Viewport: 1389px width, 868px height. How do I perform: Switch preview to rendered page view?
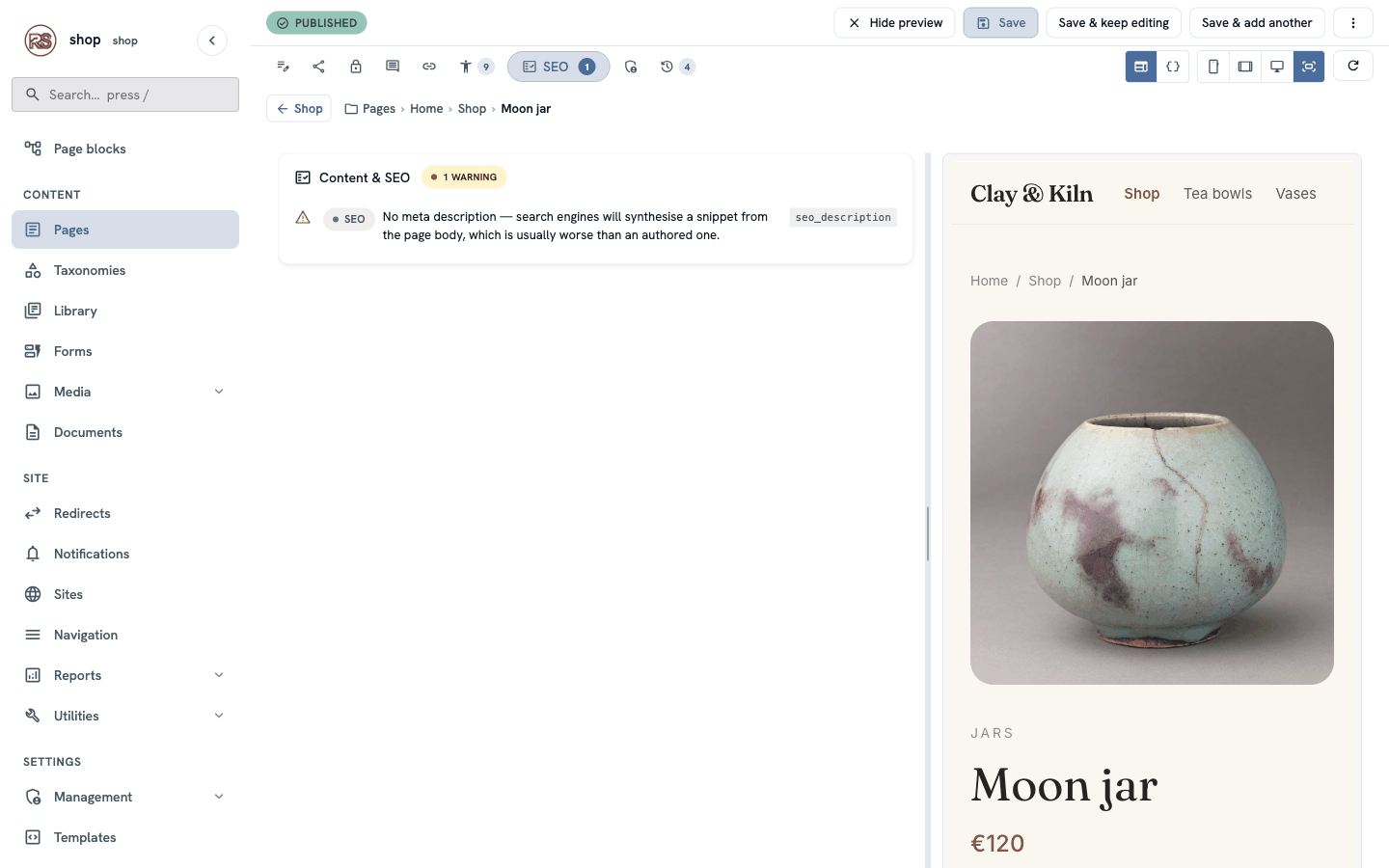(1141, 67)
